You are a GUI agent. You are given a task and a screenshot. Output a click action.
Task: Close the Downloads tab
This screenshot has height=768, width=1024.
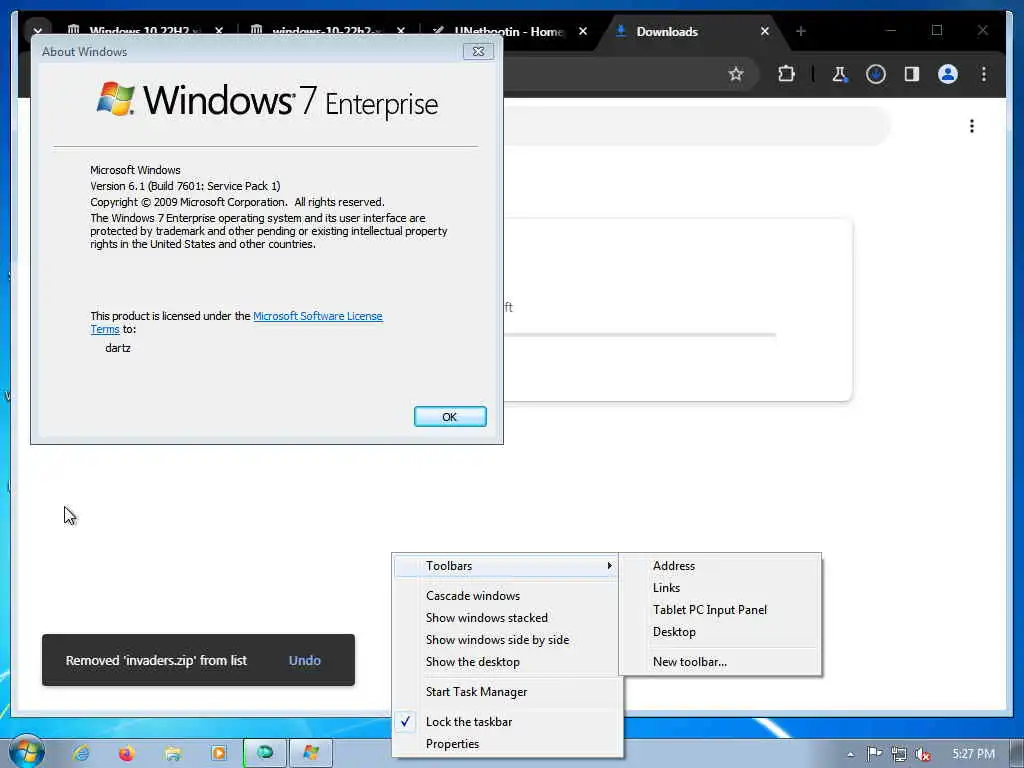(765, 31)
